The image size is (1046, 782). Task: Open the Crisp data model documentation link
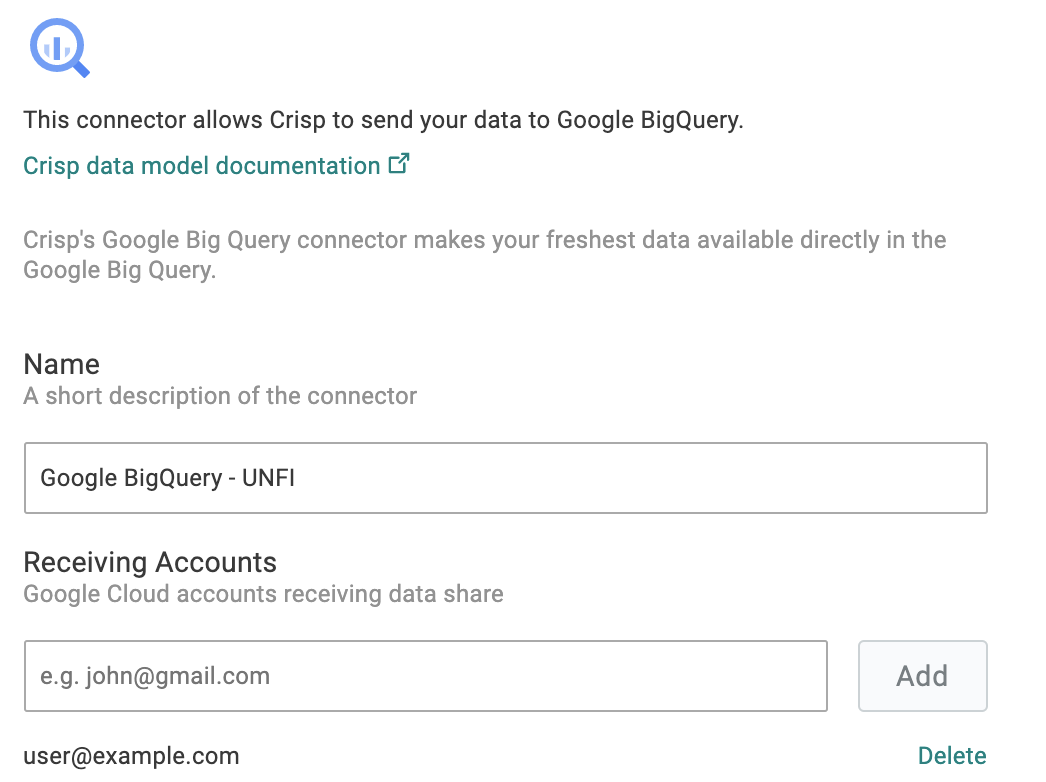201,165
